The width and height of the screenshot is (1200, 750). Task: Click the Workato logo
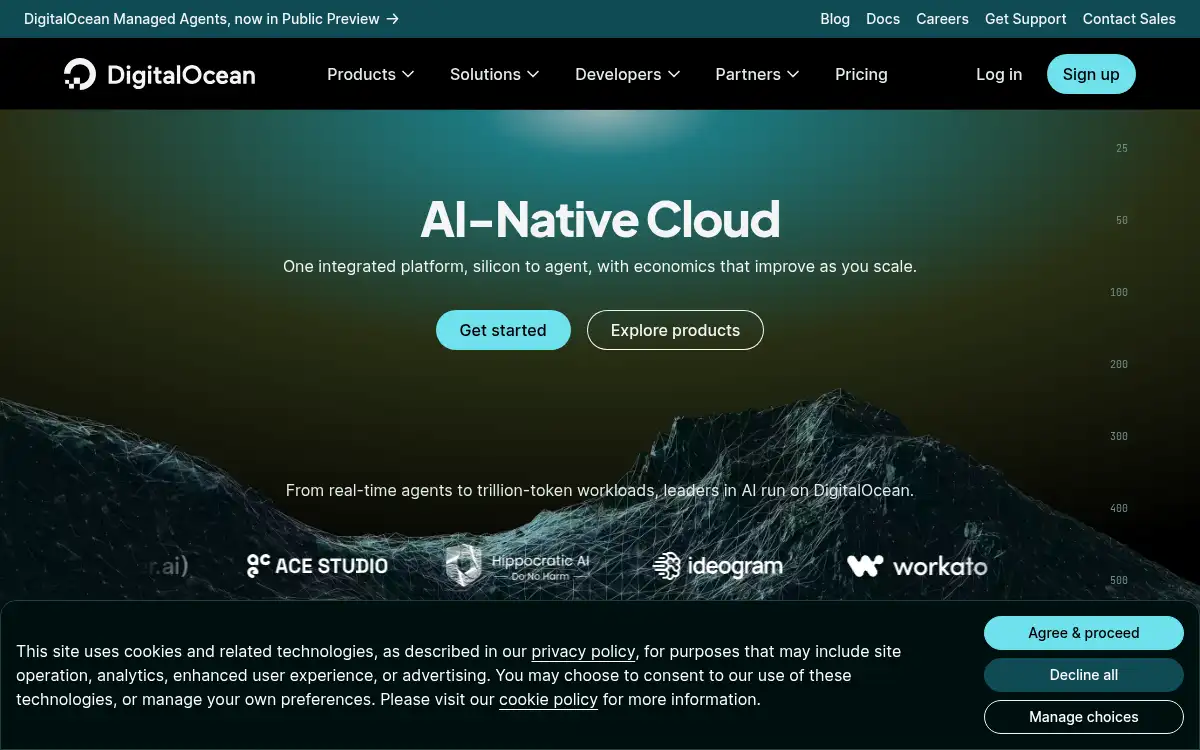(917, 566)
